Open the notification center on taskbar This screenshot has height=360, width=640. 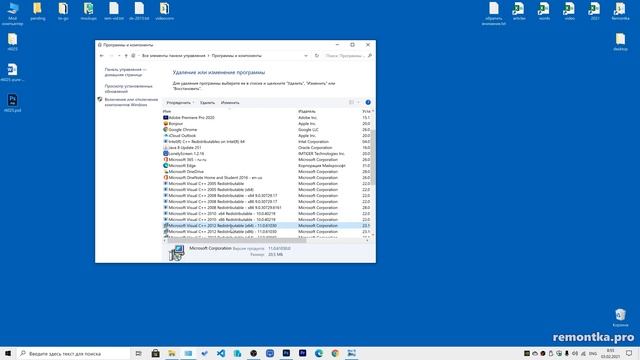point(629,353)
